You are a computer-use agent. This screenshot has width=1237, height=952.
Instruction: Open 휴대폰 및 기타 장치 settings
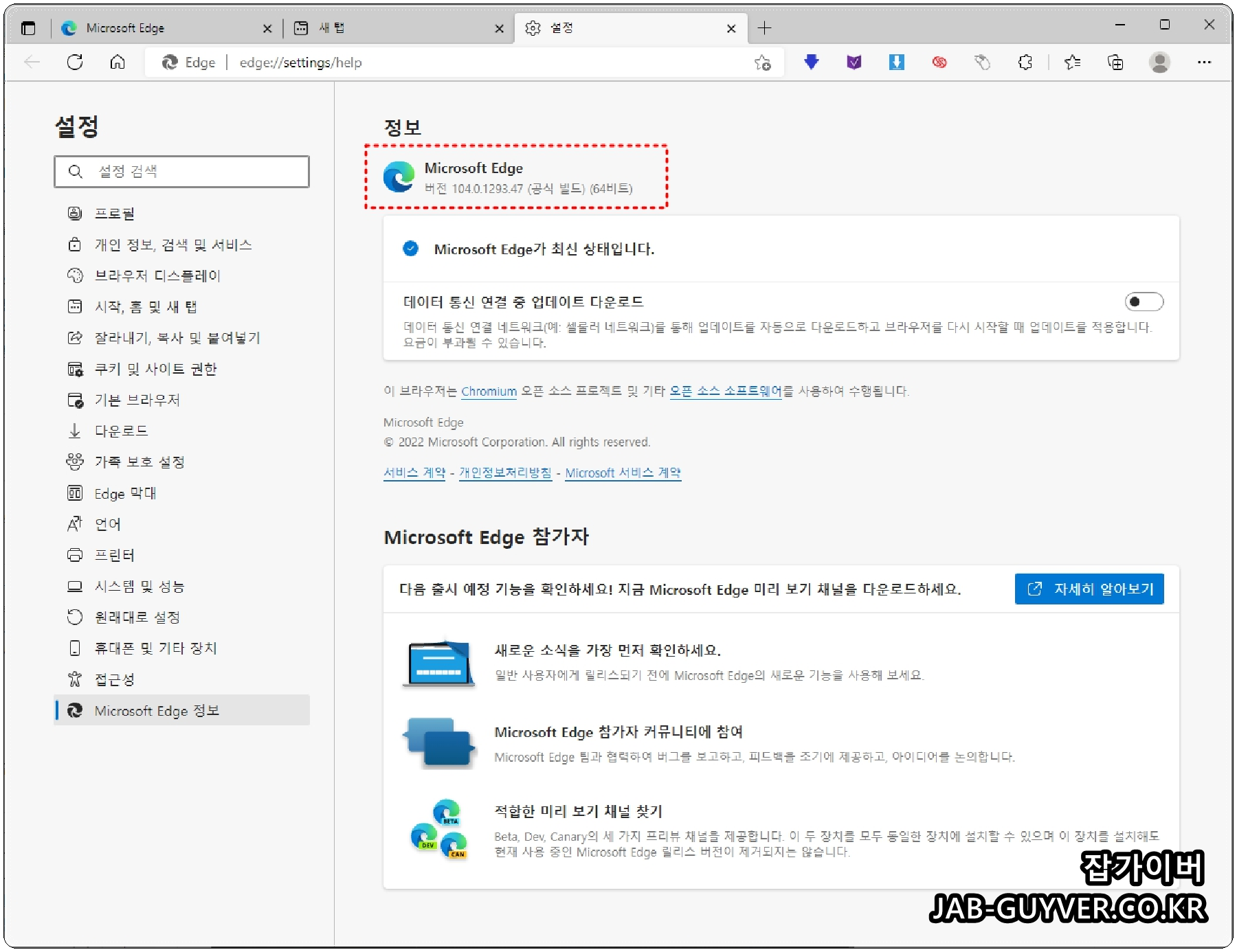[182, 648]
